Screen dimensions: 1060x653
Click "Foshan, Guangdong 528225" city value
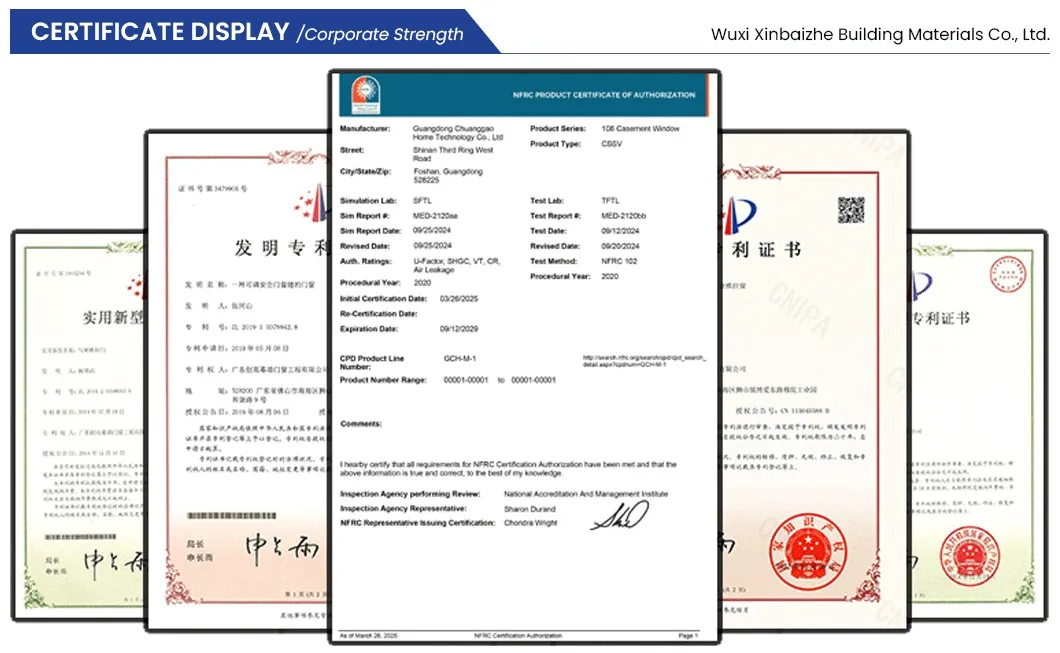click(448, 176)
